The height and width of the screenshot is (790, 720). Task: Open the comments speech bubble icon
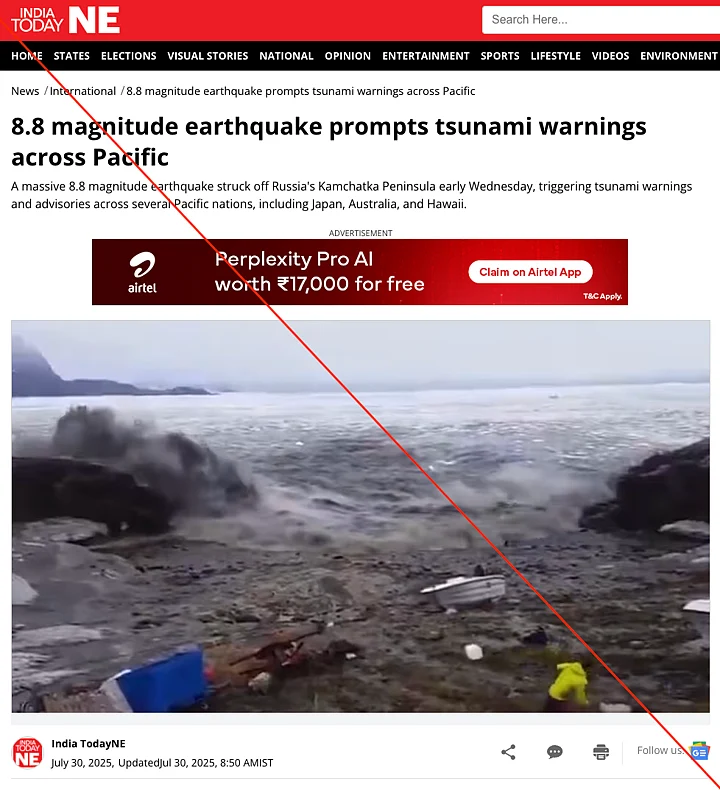tap(555, 752)
